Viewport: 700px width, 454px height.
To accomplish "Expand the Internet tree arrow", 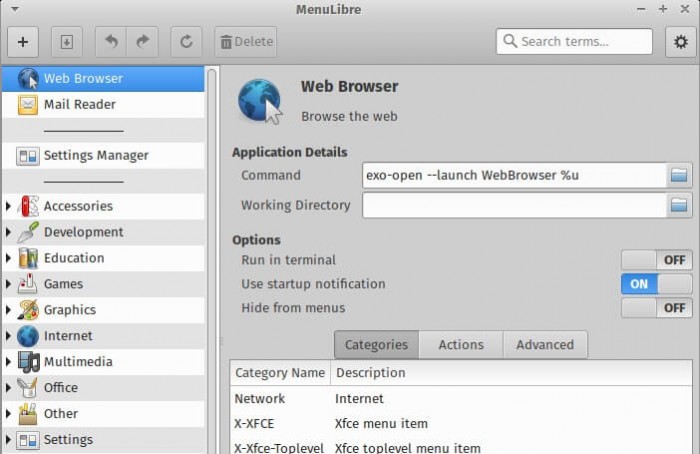I will click(8, 335).
